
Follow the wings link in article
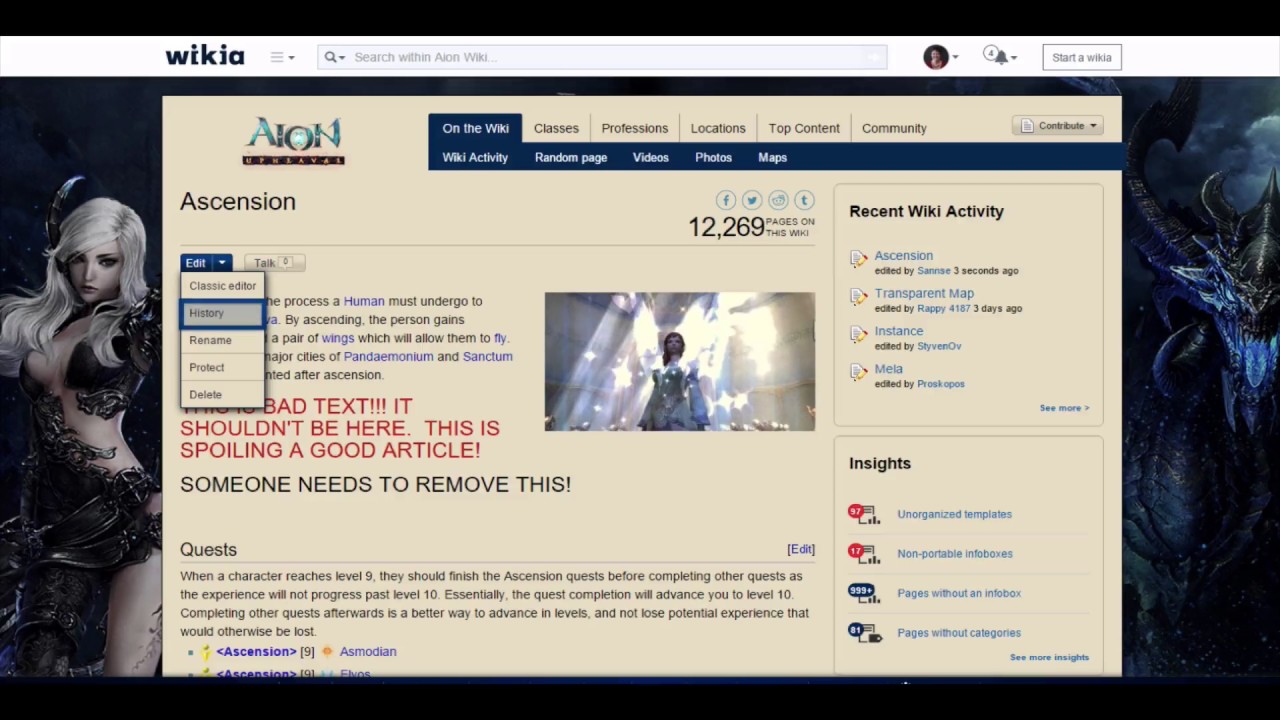coord(338,338)
